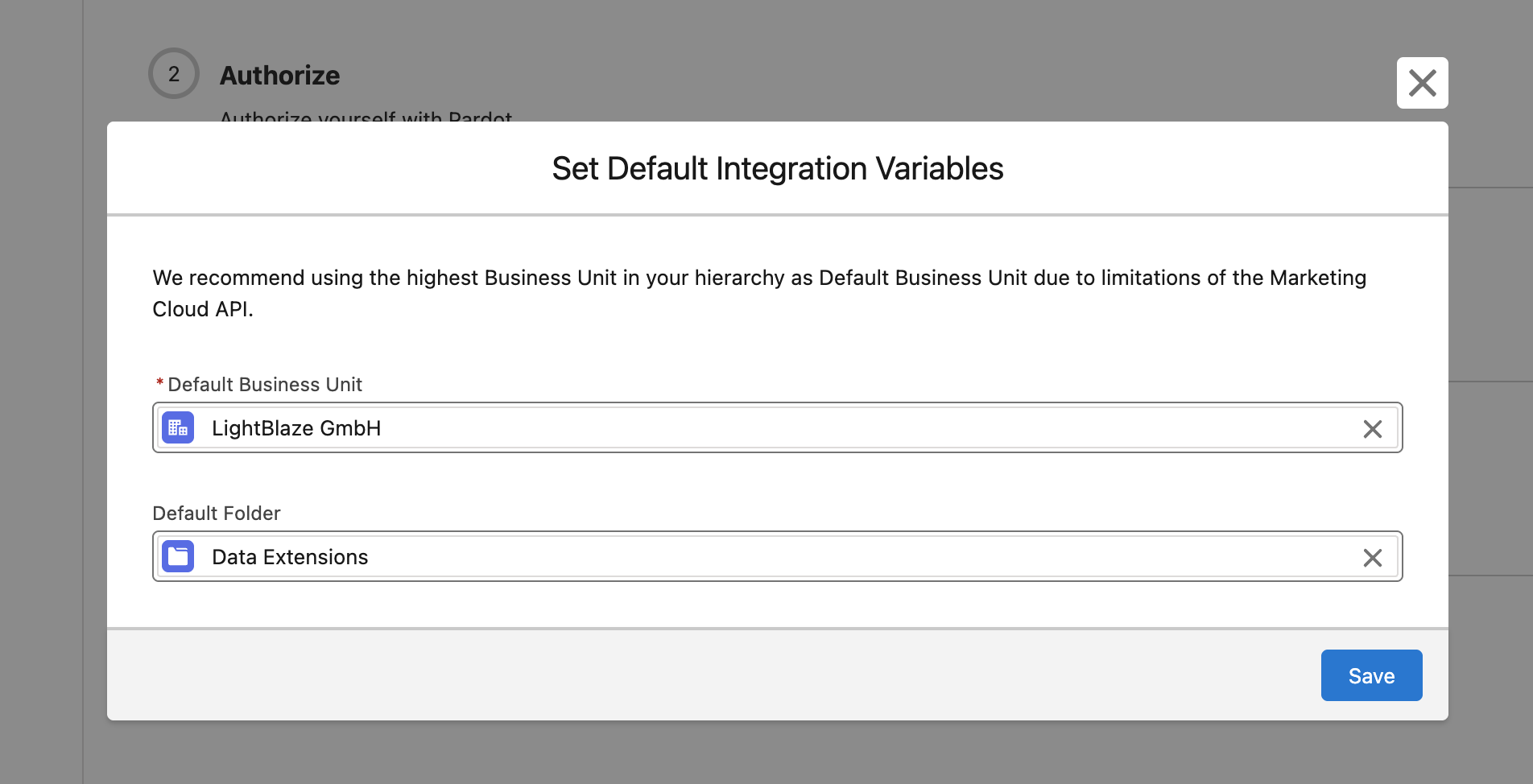Click the "Default Business Unit" field label

click(x=265, y=385)
